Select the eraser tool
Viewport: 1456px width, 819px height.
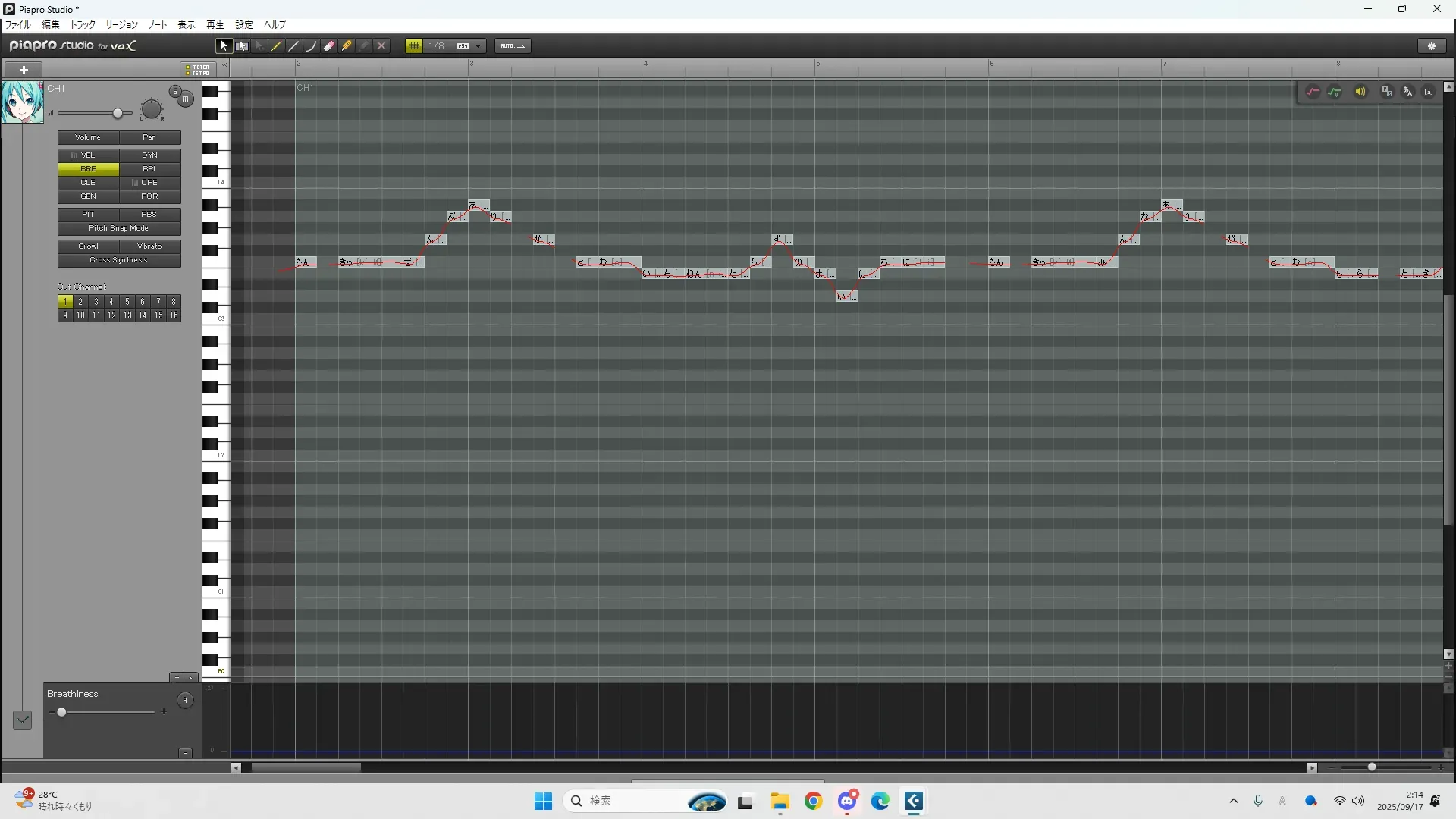[x=329, y=46]
